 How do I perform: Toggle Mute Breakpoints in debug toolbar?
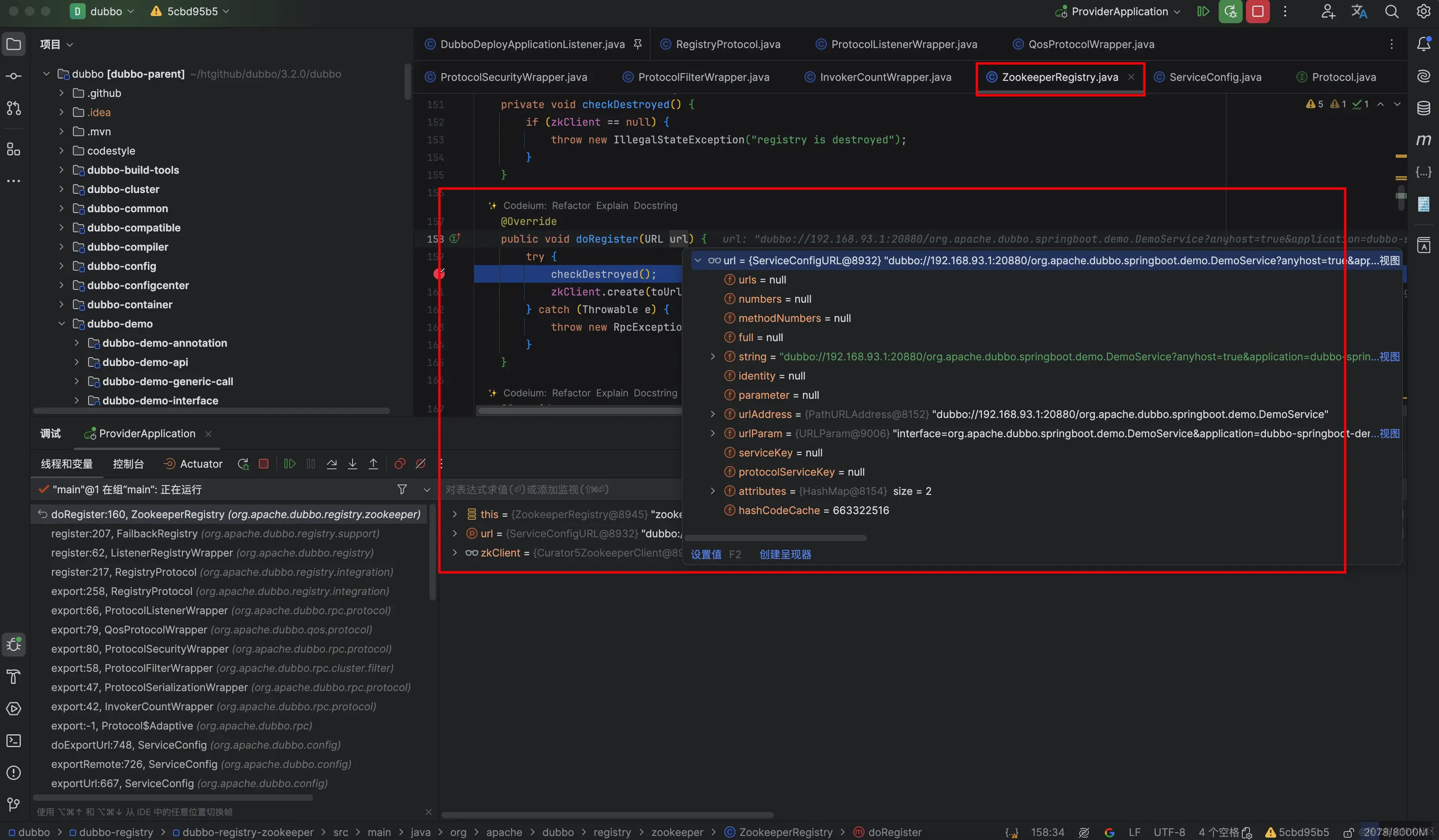420,464
